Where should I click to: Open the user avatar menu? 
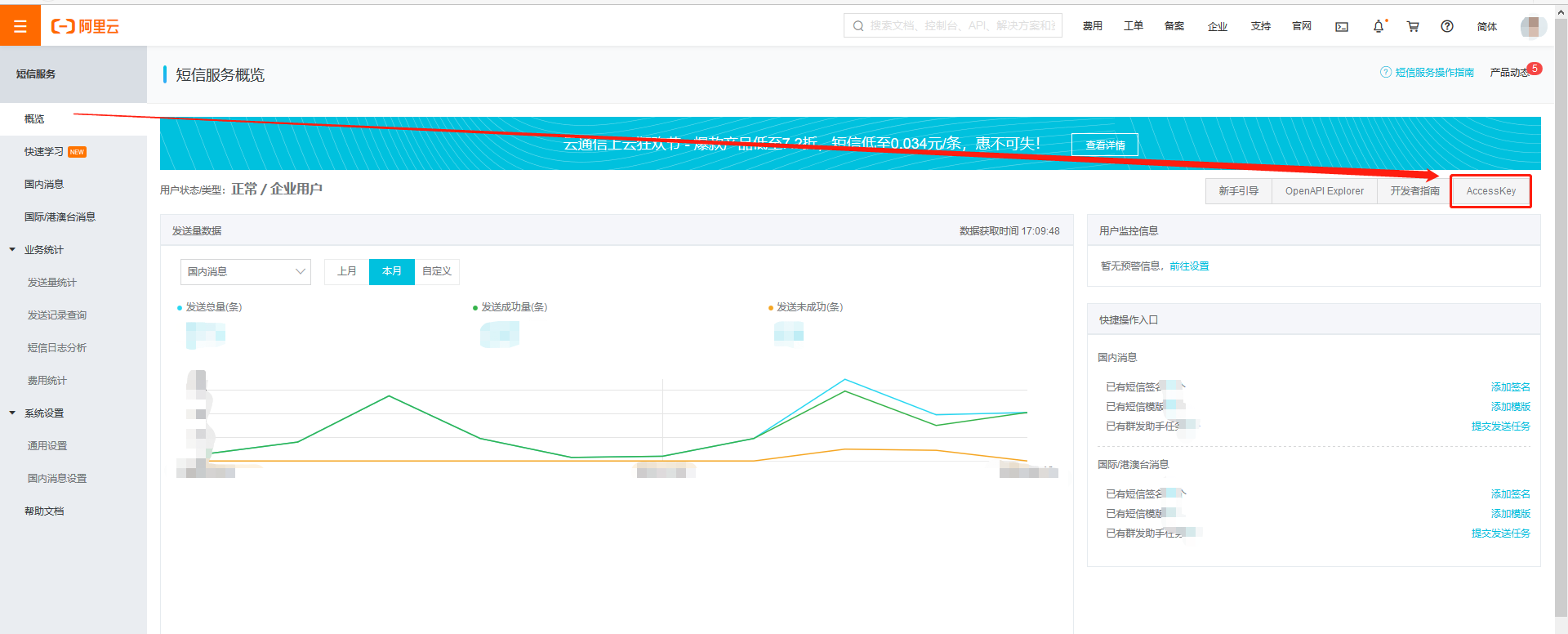coord(1533,26)
